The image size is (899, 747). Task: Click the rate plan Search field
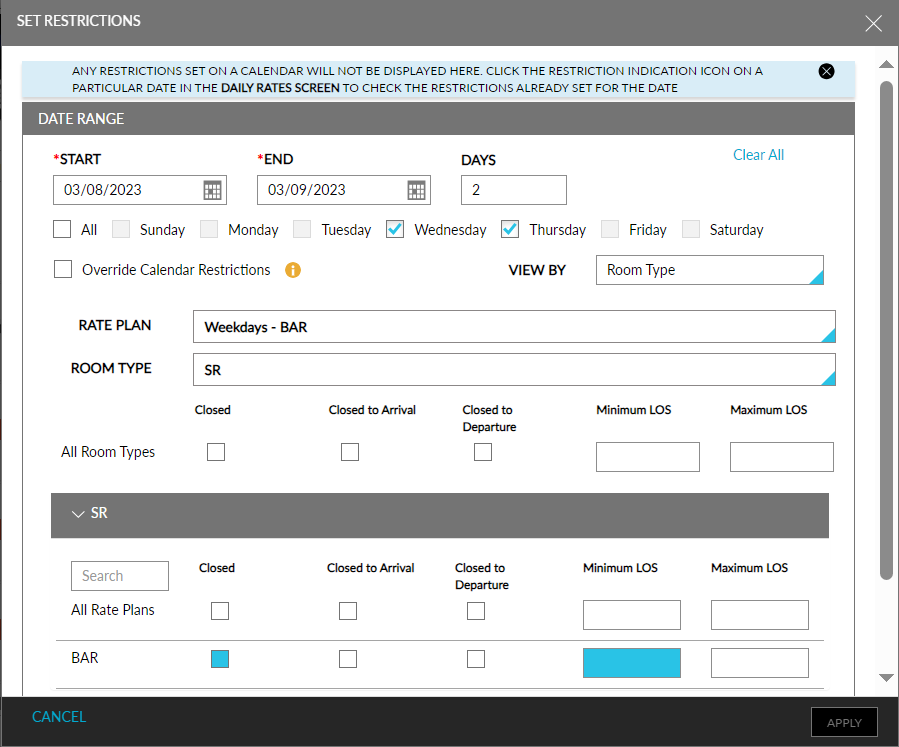pyautogui.click(x=120, y=576)
